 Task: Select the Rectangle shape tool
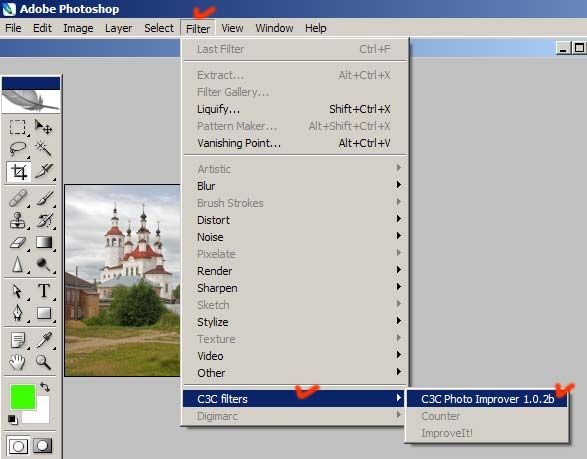[43, 313]
